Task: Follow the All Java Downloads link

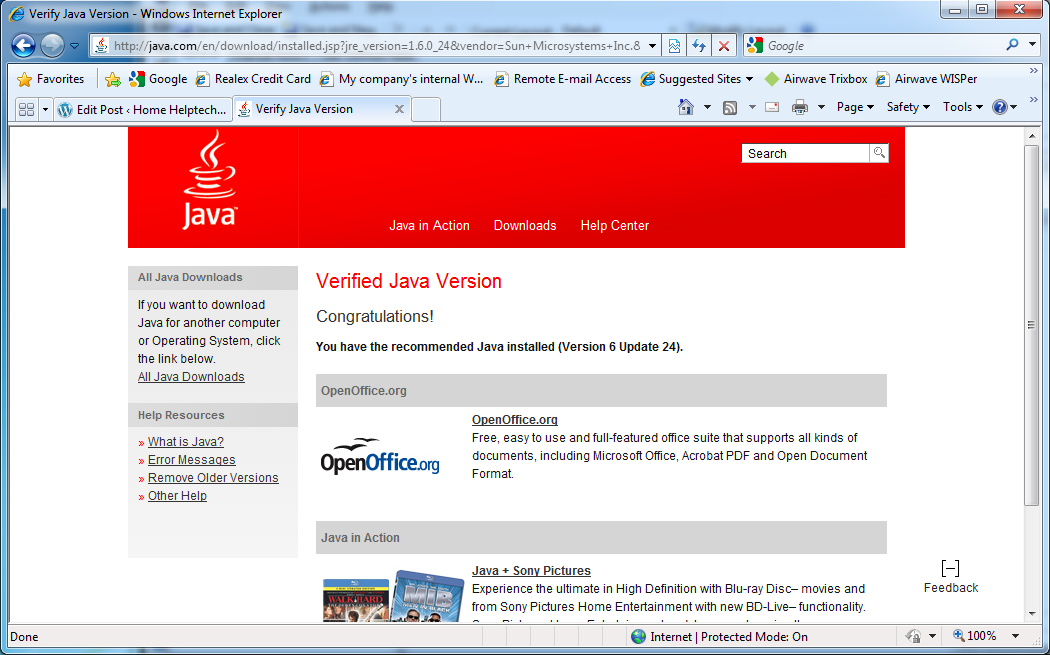Action: click(191, 377)
